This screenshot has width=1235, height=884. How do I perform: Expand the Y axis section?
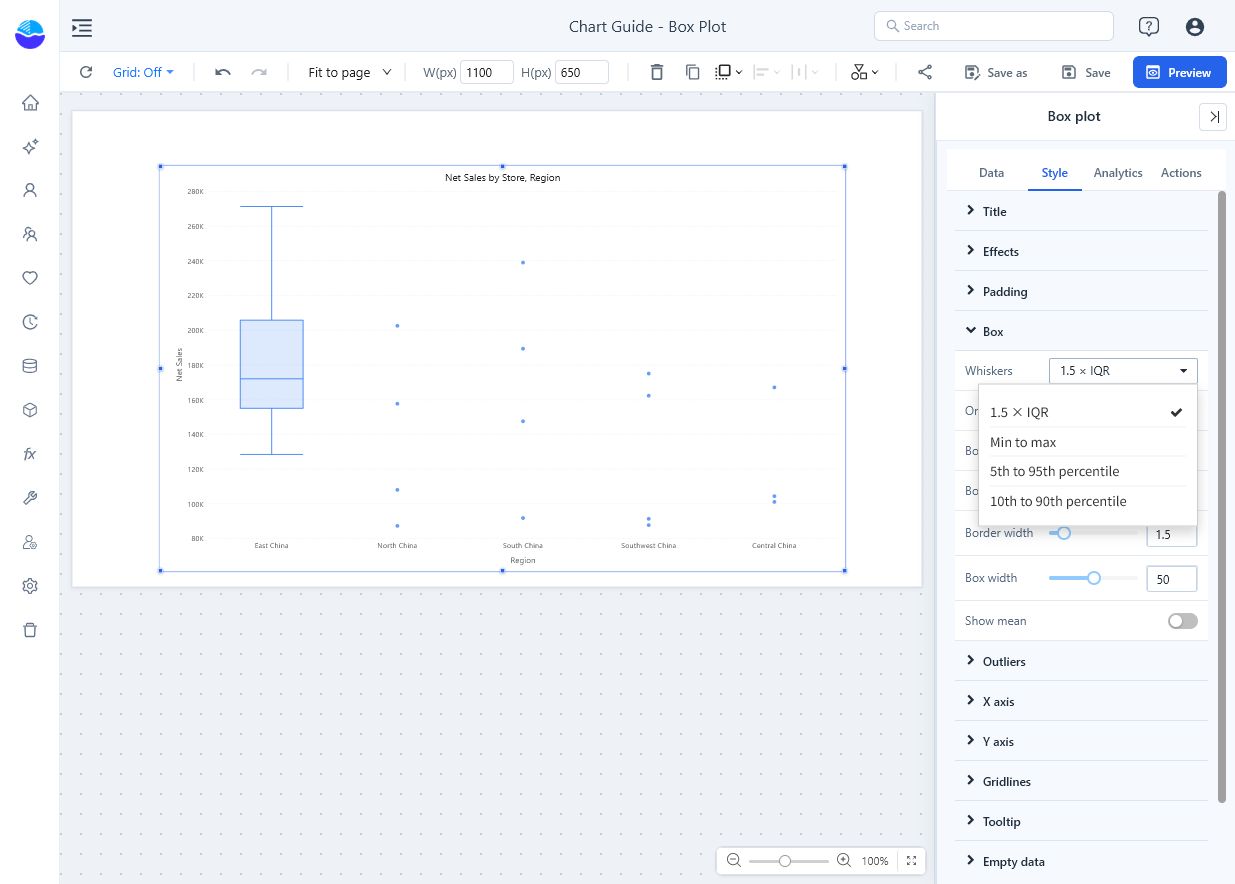tap(1081, 741)
